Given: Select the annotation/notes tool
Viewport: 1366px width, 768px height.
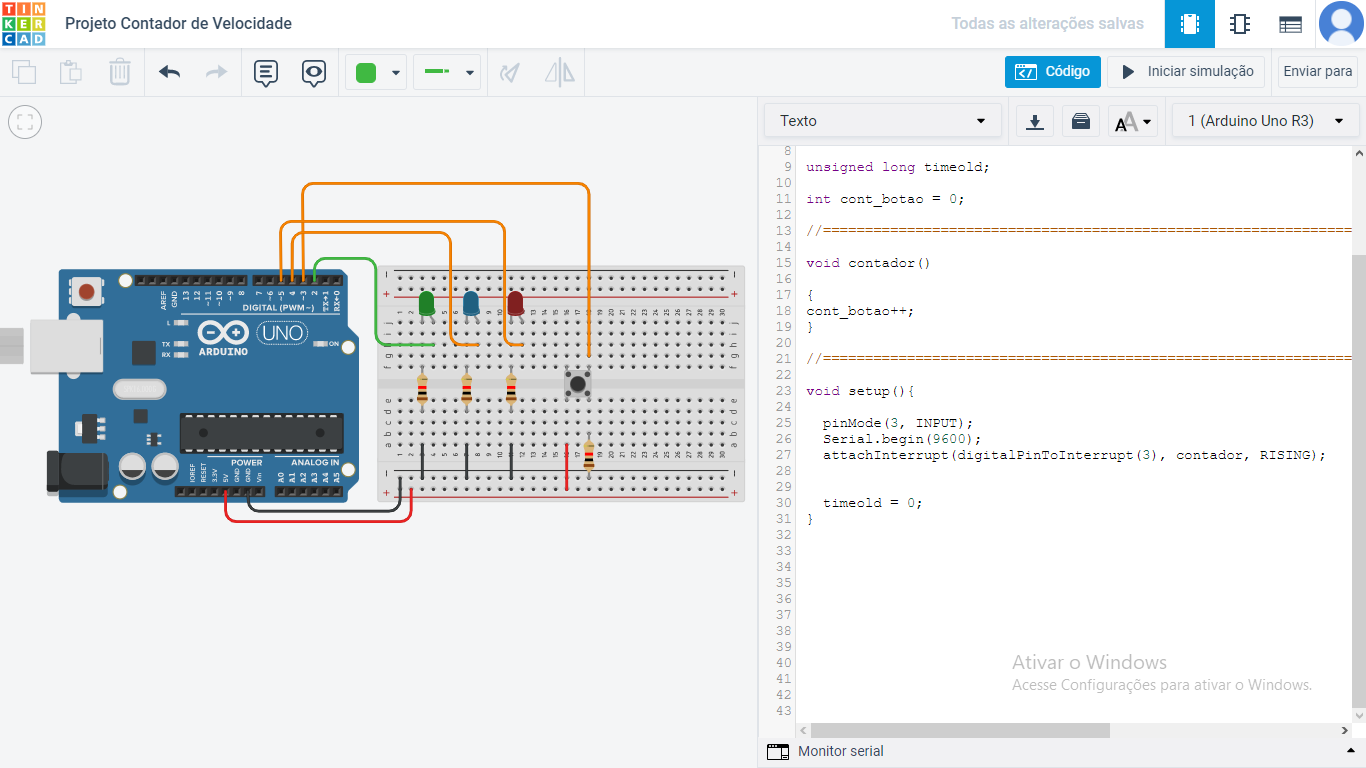Looking at the screenshot, I should click(265, 72).
